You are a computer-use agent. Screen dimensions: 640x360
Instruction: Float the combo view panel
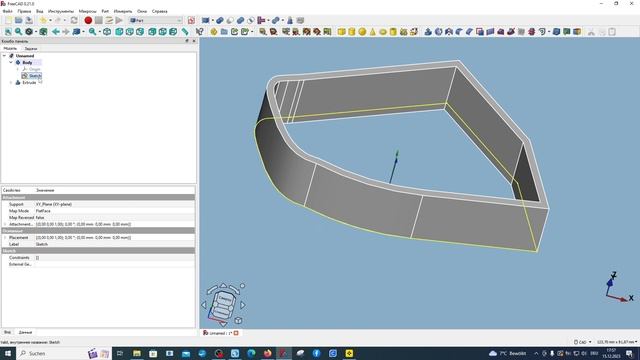click(x=187, y=41)
